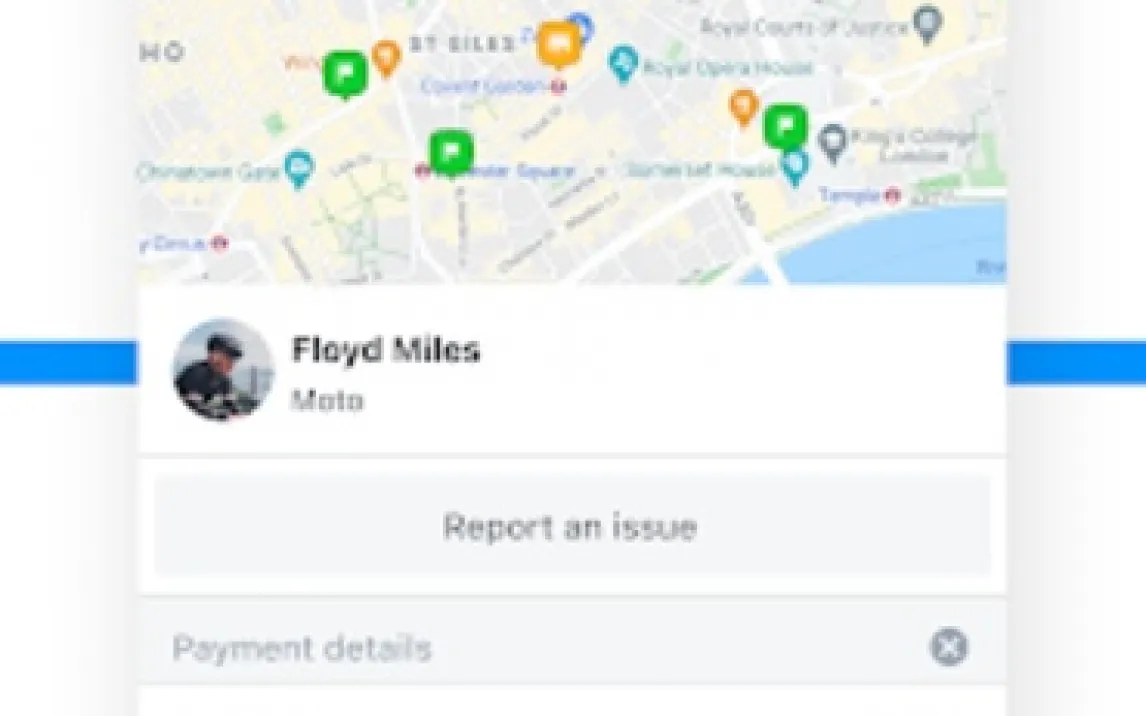
Task: Click the green flag marker near Somerset House
Action: [786, 127]
